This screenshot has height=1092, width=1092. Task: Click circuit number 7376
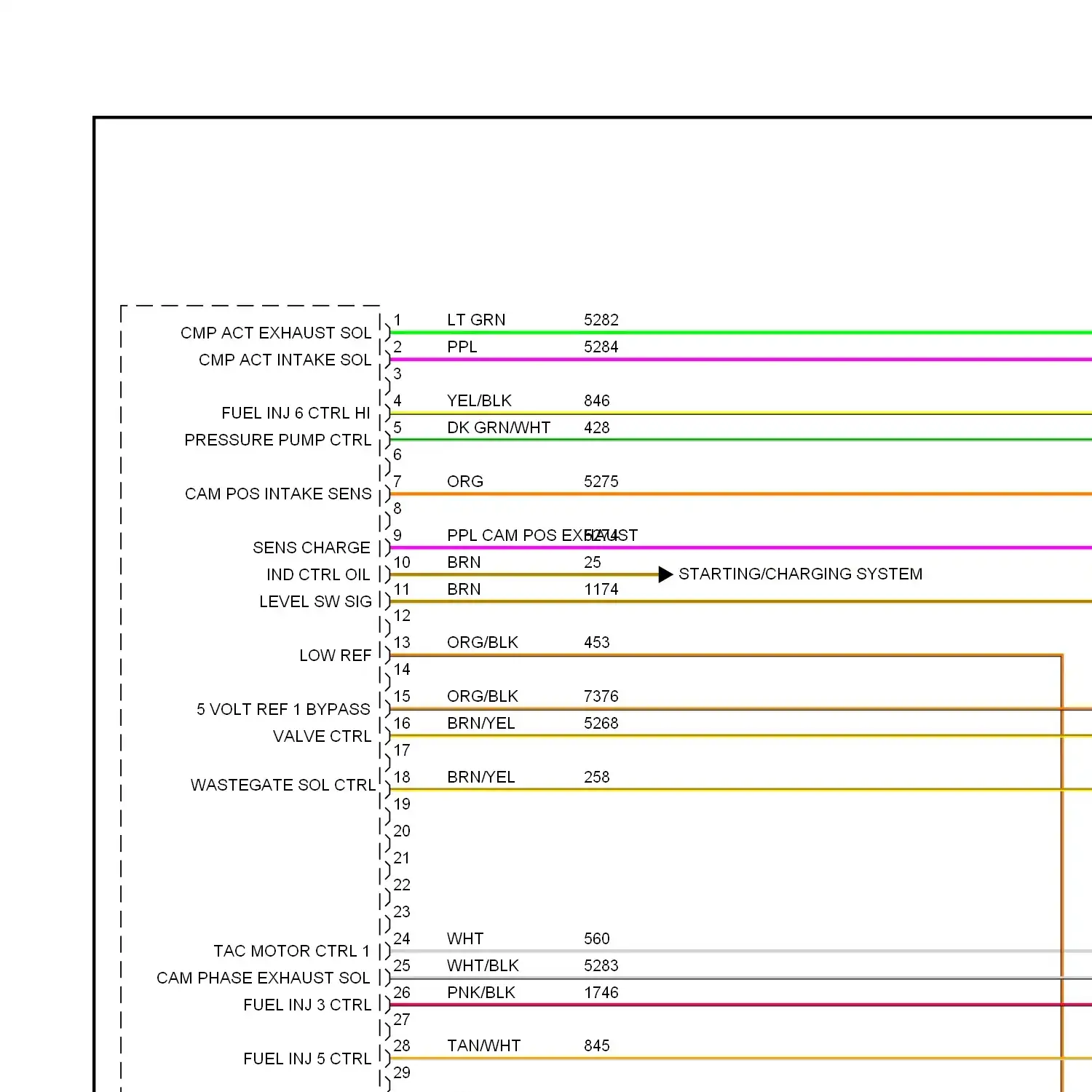point(601,697)
